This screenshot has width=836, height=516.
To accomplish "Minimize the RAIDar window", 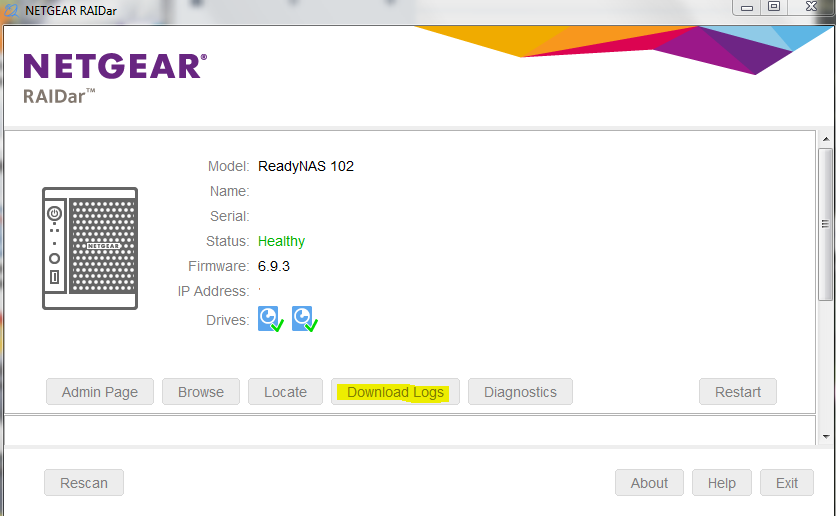I will pyautogui.click(x=747, y=7).
